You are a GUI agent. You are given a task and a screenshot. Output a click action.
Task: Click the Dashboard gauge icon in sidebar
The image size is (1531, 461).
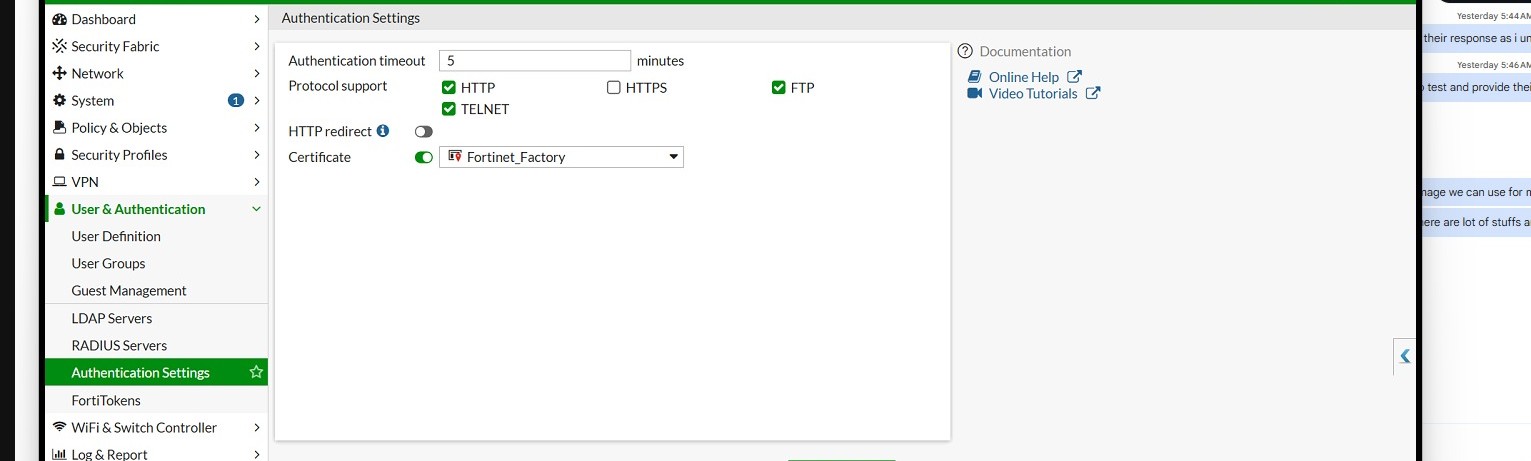coord(59,19)
